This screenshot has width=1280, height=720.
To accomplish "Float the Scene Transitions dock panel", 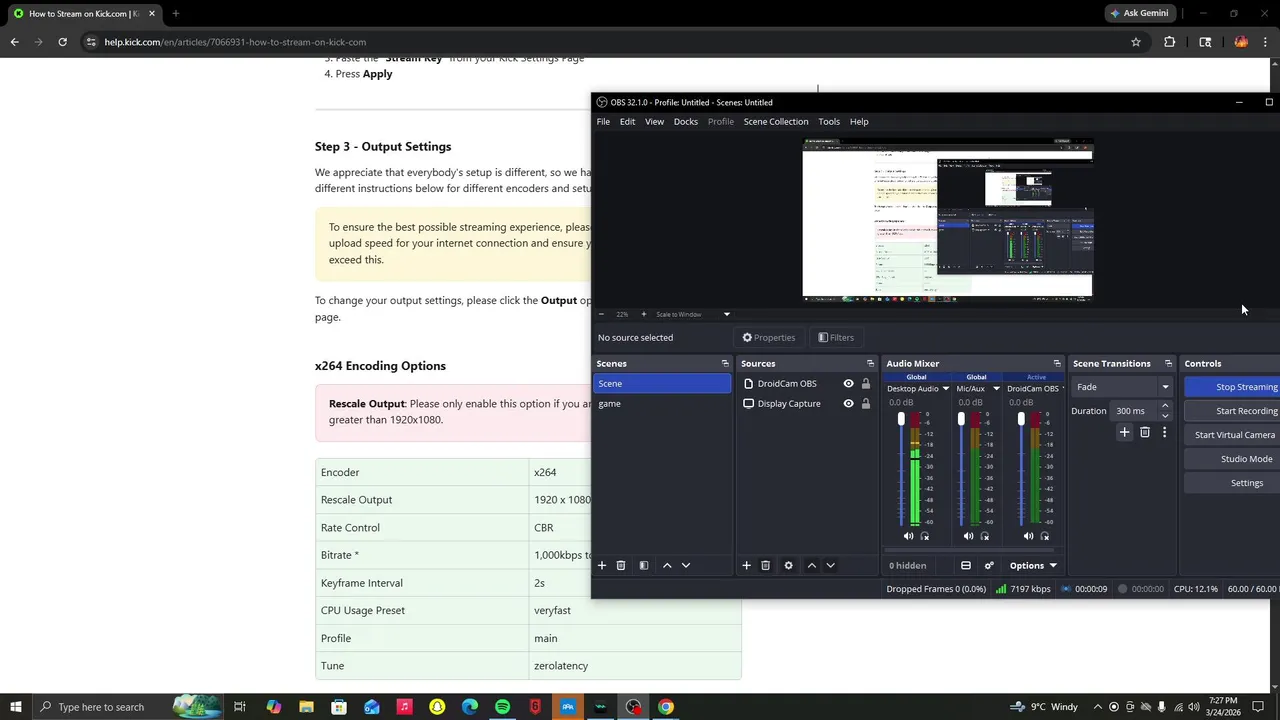I will point(1168,364).
